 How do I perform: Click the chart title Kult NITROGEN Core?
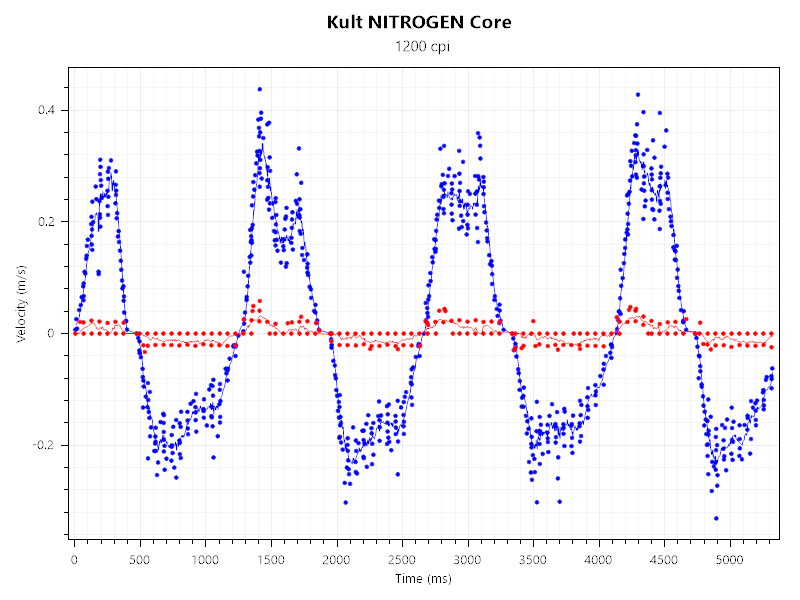pos(419,22)
